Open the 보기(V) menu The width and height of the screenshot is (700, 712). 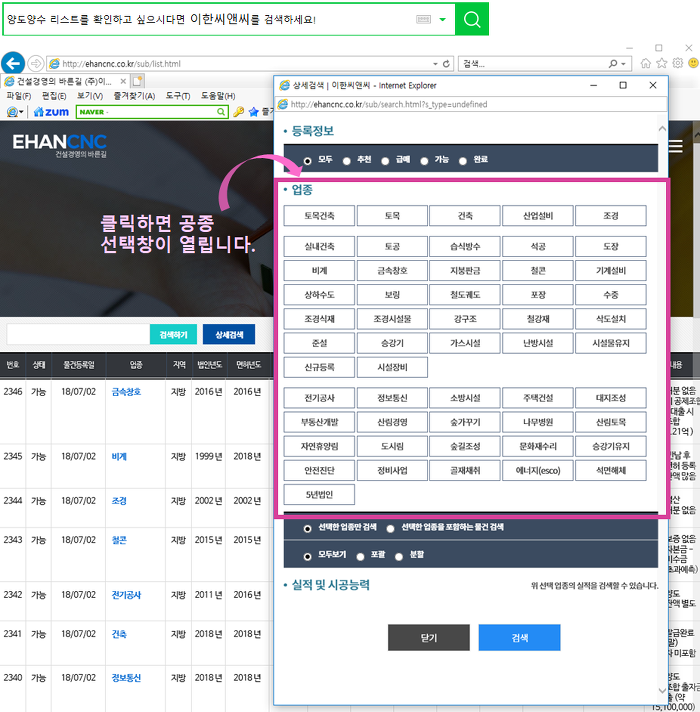click(90, 96)
